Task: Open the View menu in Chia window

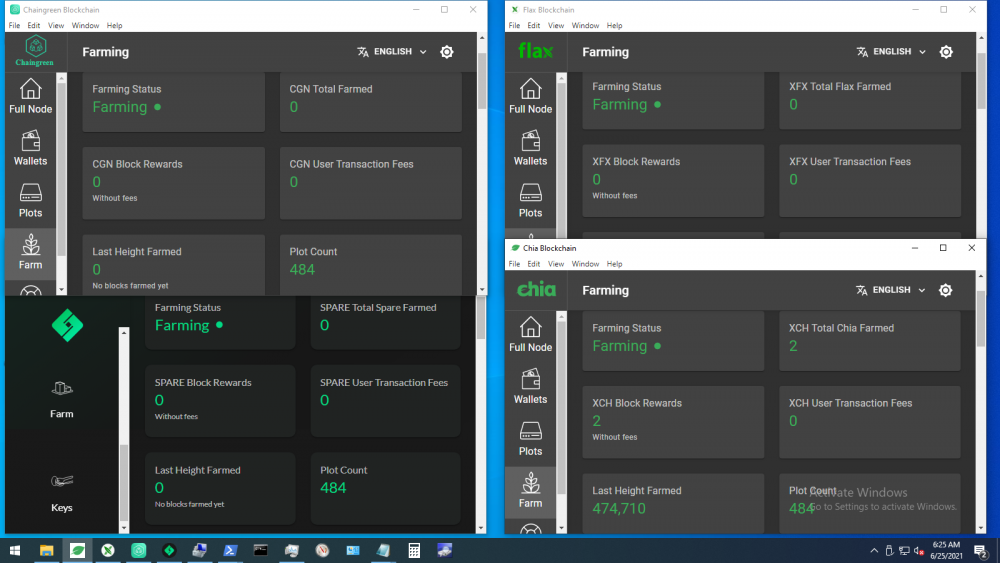Action: pyautogui.click(x=555, y=264)
